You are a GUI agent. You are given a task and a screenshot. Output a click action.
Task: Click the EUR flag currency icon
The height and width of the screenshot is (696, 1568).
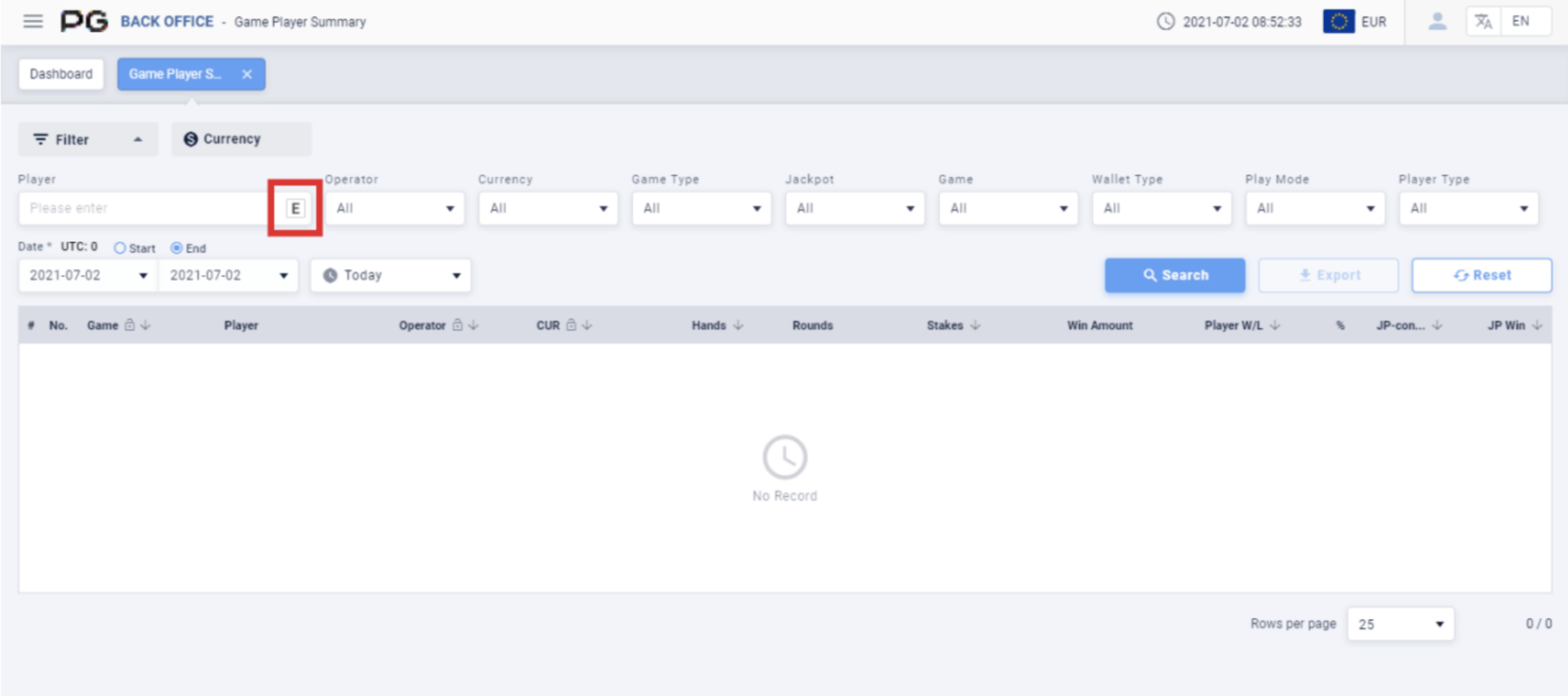click(1338, 22)
